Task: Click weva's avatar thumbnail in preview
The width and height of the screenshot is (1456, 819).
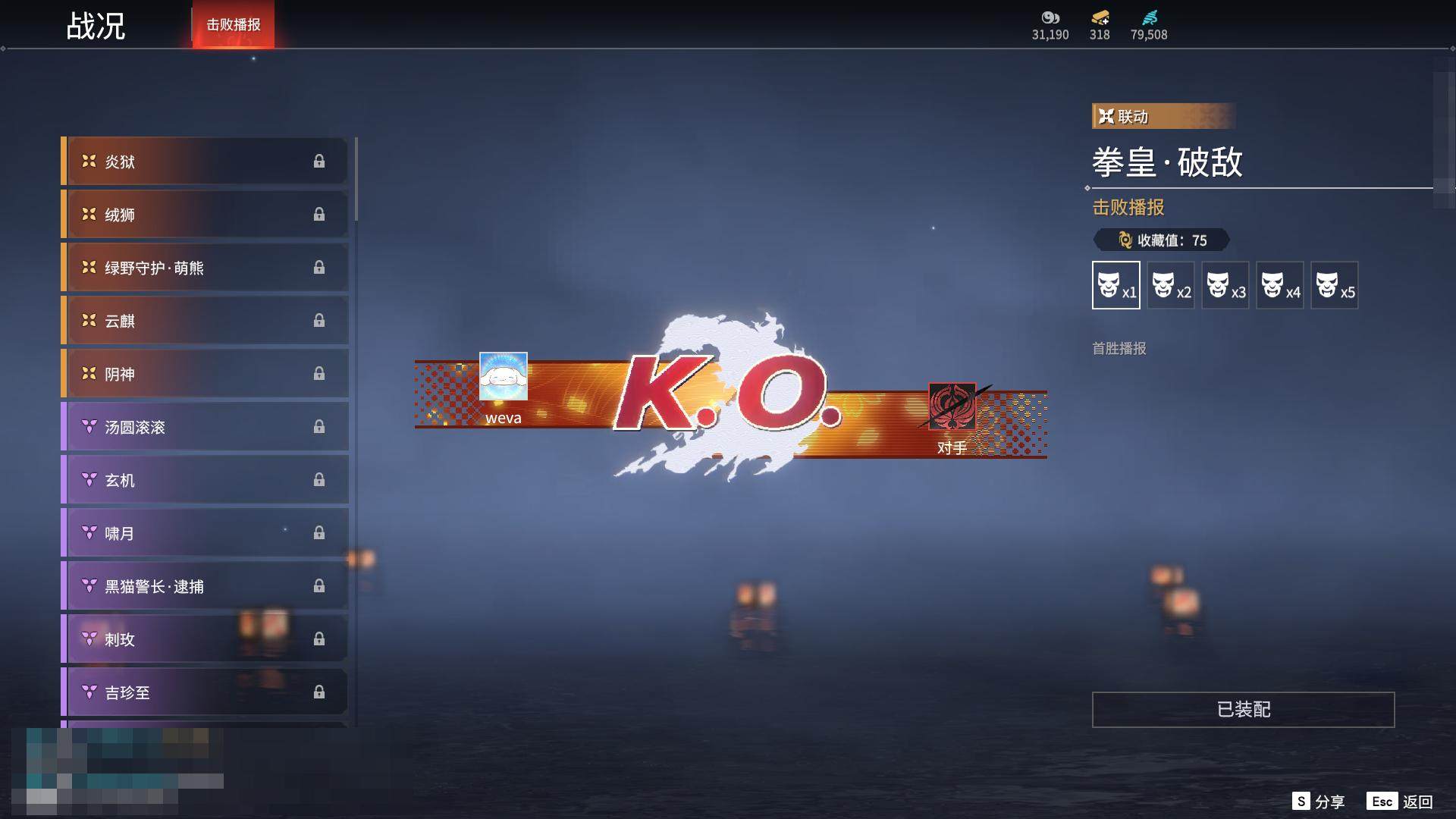Action: click(503, 376)
